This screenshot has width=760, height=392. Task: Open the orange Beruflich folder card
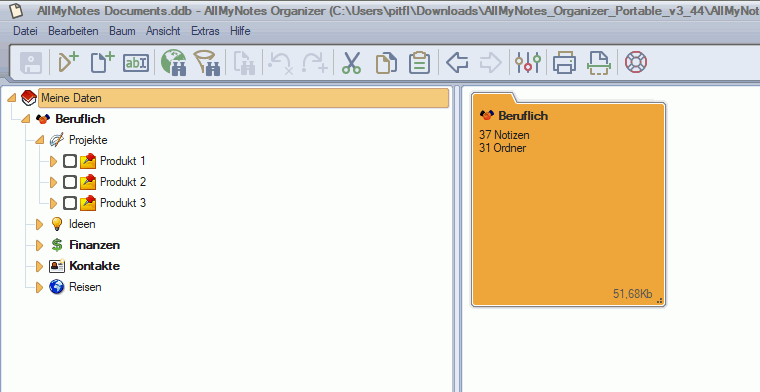[x=569, y=200]
